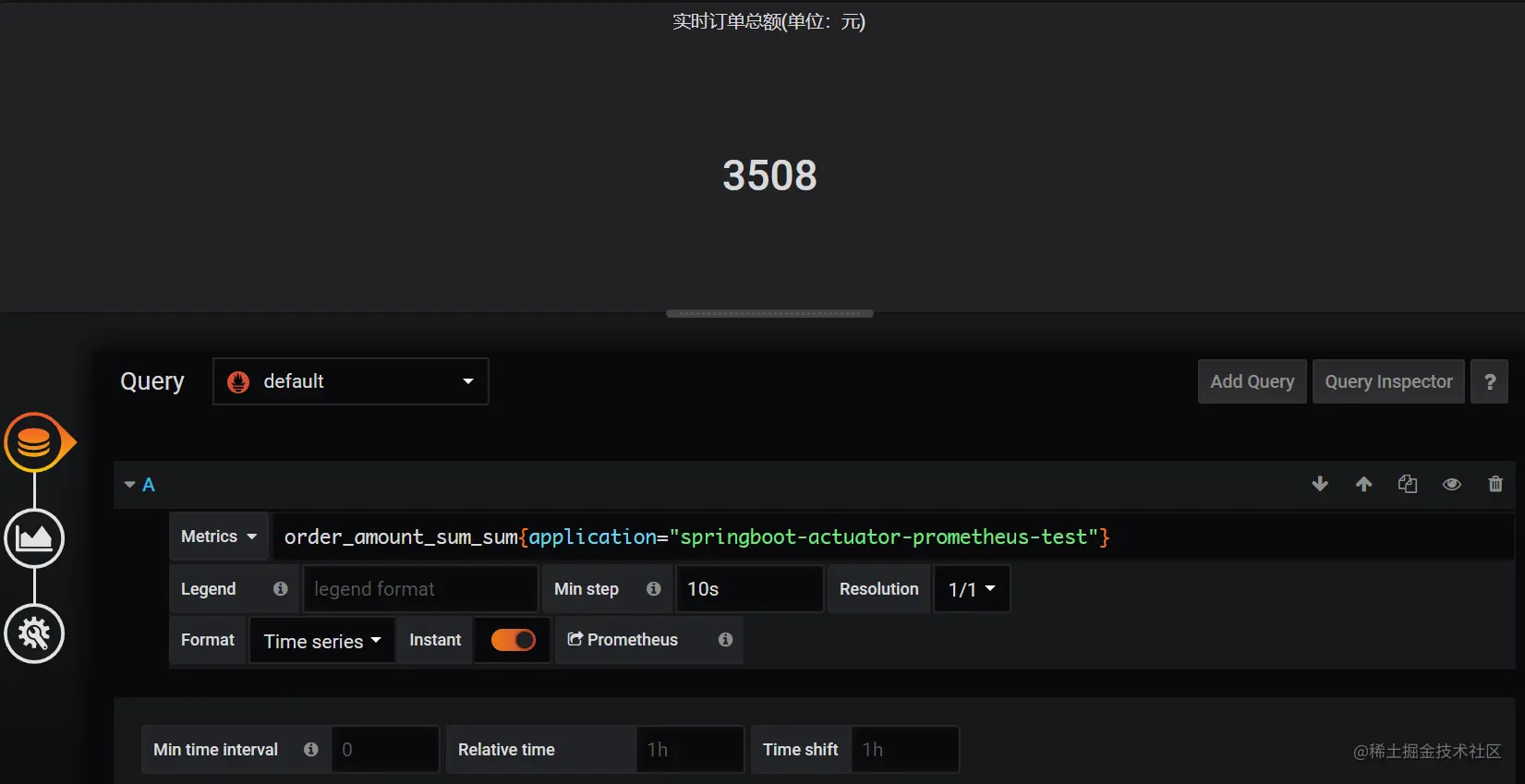Focus the Relative time input
Screen dimensions: 1525x784
pyautogui.click(x=690, y=749)
